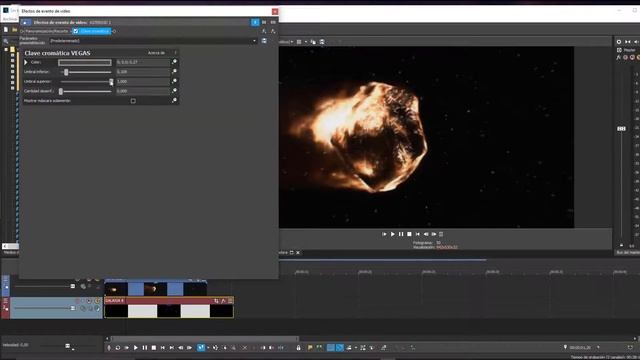Screen dimensions: 640x360
Task: Click the Umbral inferior value field
Action: point(143,72)
